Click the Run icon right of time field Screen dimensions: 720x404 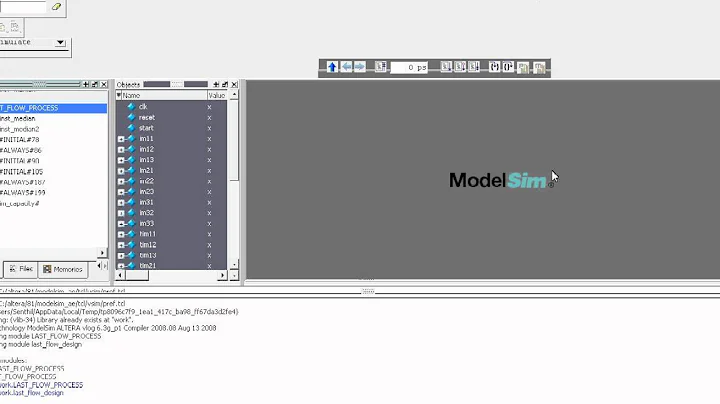[x=446, y=67]
